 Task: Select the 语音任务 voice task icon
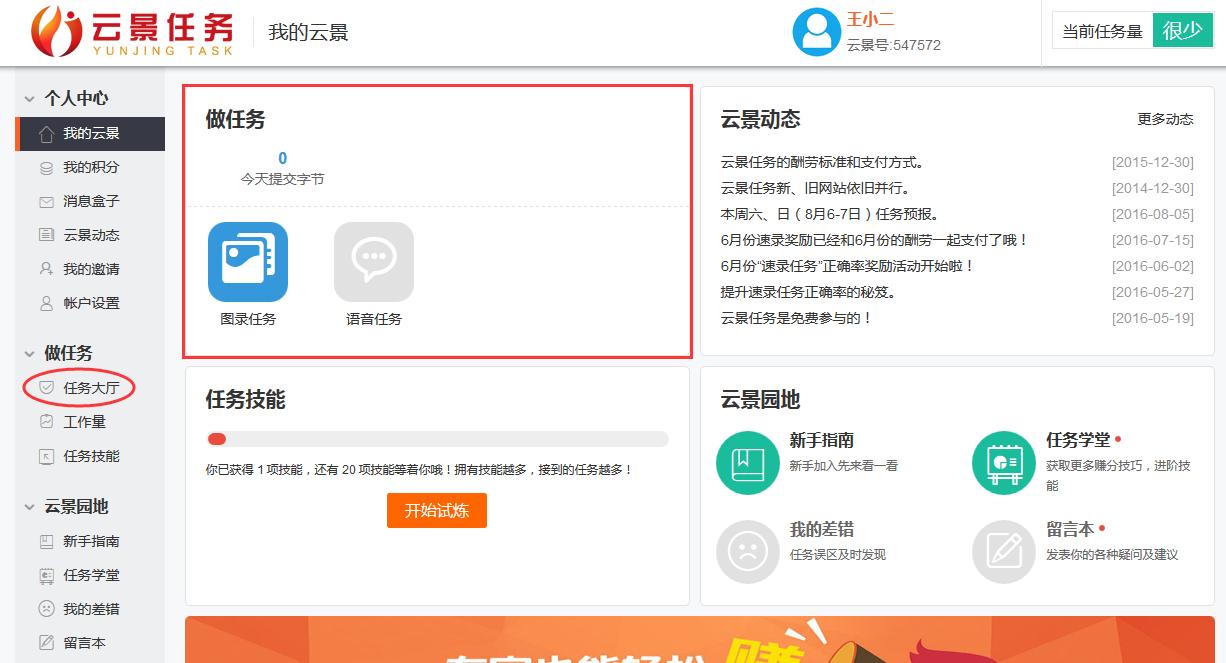tap(373, 261)
